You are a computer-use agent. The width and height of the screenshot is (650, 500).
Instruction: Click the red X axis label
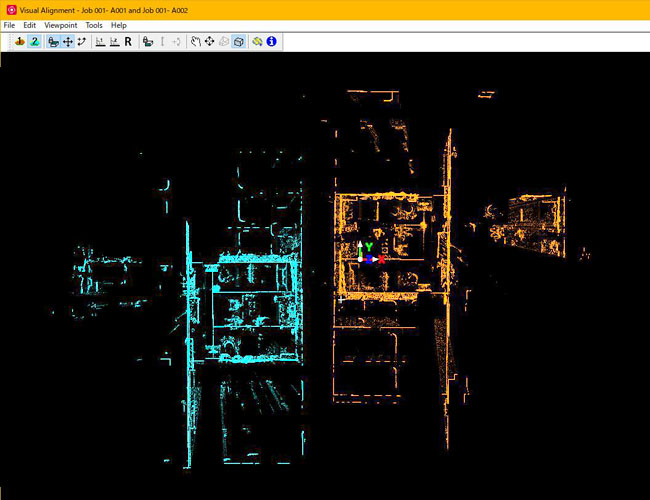(x=381, y=260)
